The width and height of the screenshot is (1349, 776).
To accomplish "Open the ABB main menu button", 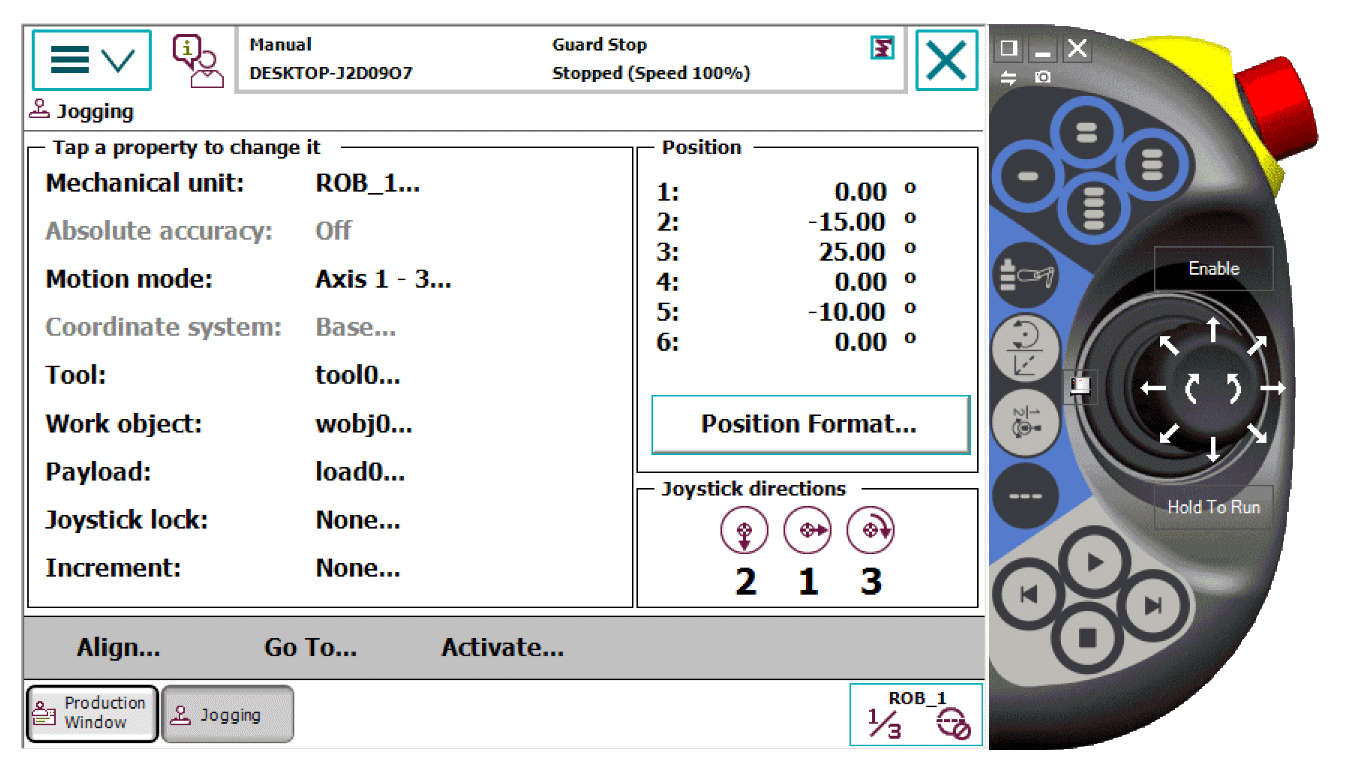I will [91, 60].
